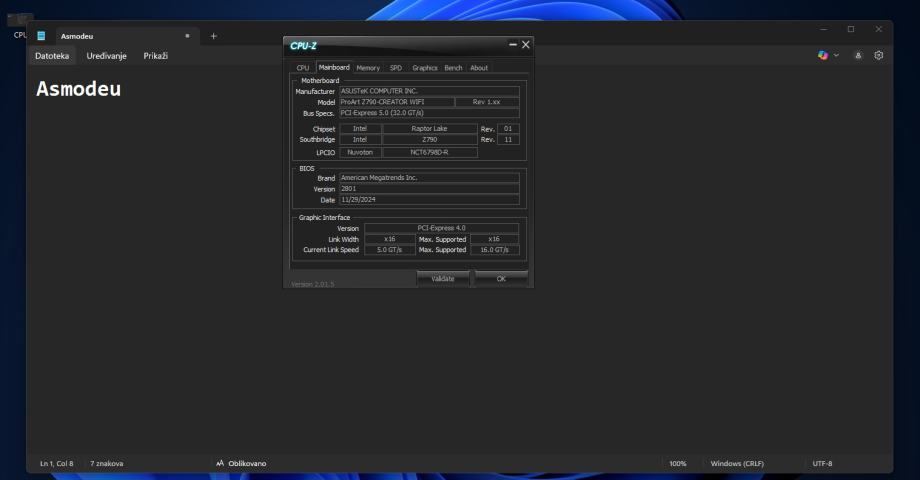Click the ASUSTeK COMPUTER INC. manufacturer field
The height and width of the screenshot is (480, 920).
click(x=429, y=91)
